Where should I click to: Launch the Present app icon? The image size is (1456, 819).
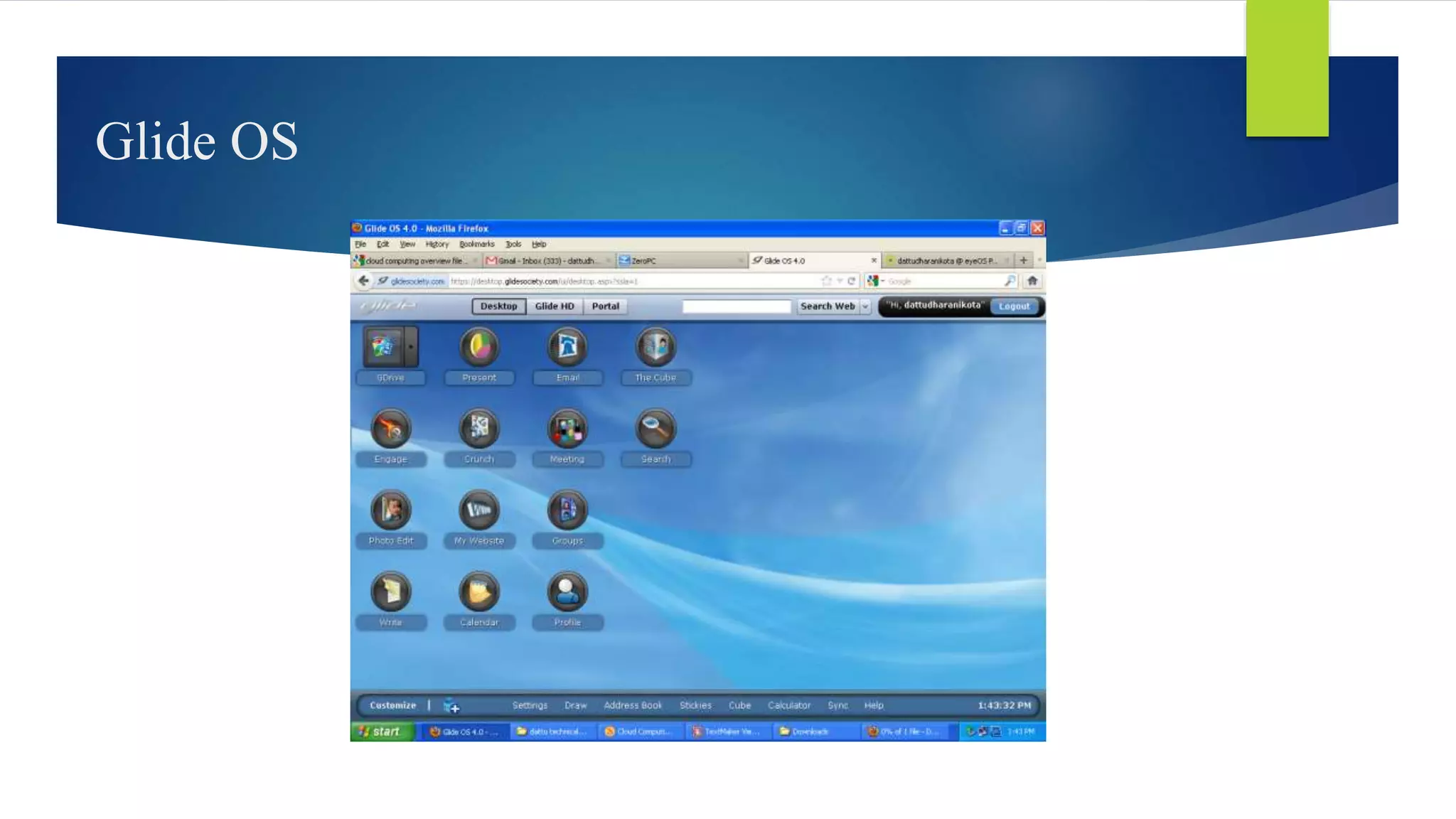479,347
